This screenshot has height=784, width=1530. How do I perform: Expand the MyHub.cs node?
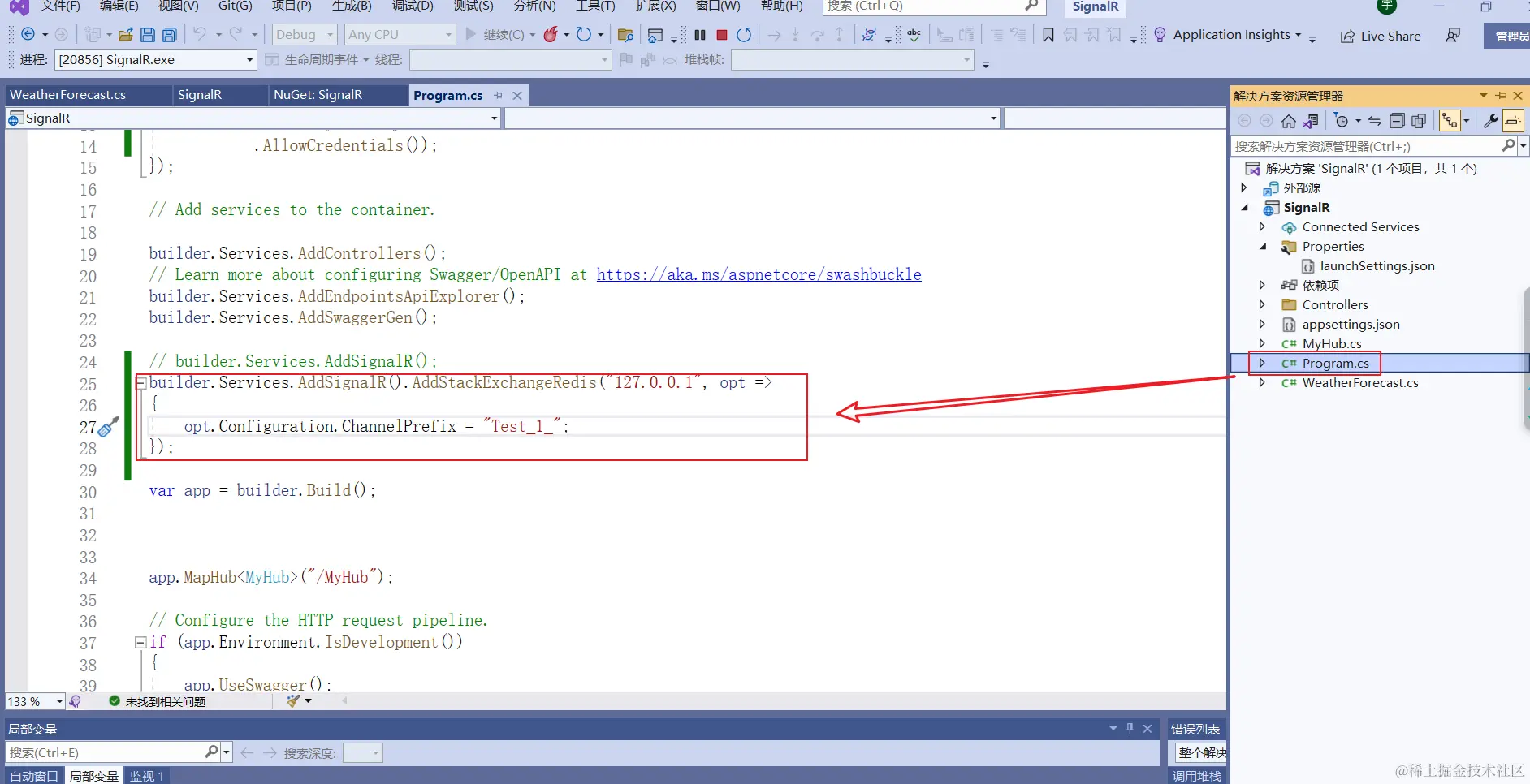pyautogui.click(x=1262, y=344)
